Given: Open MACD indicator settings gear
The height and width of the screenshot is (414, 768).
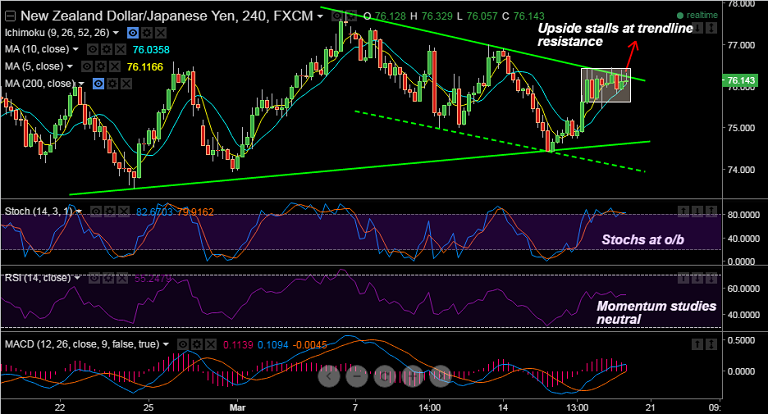Looking at the screenshot, I should (196, 344).
